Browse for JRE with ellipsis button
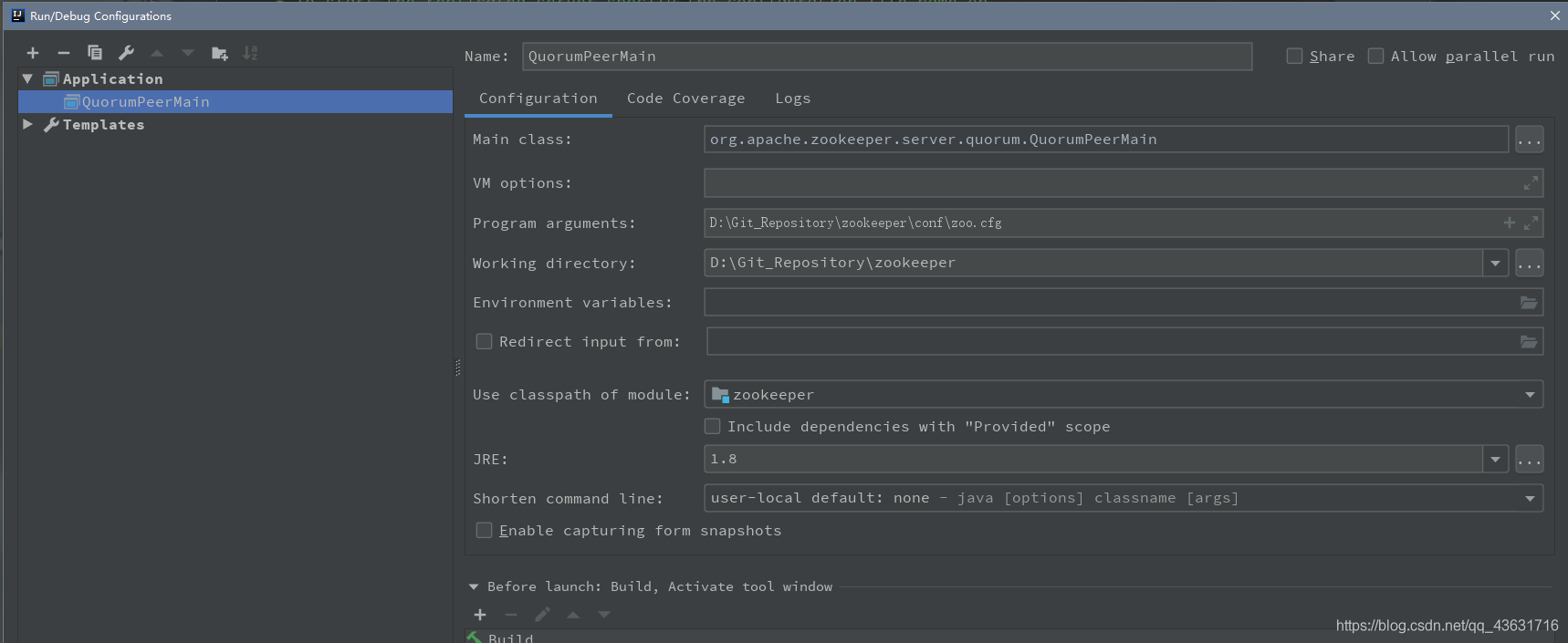The height and width of the screenshot is (643, 1568). pos(1530,459)
